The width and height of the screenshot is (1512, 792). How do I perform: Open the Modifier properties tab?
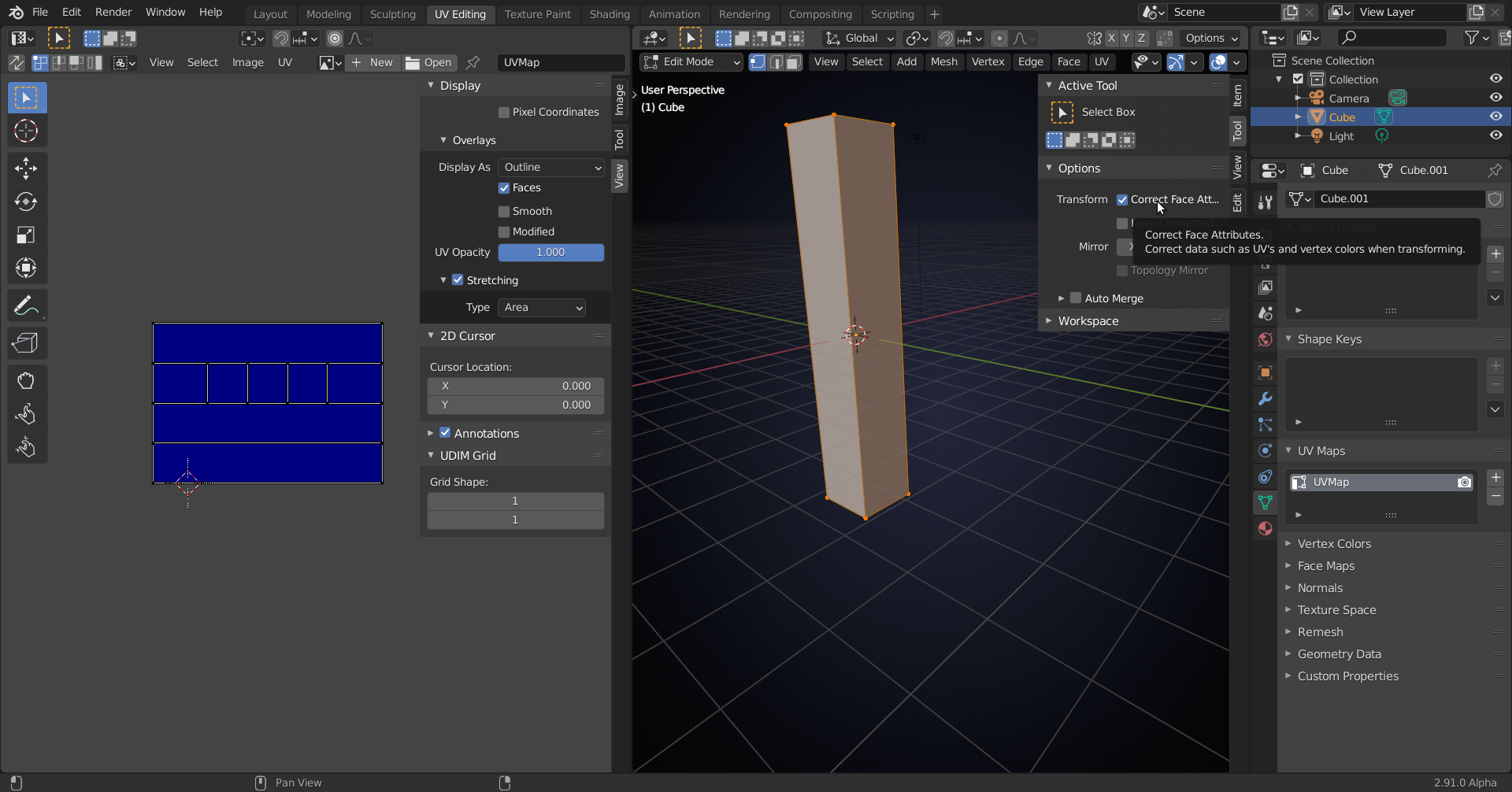point(1266,398)
